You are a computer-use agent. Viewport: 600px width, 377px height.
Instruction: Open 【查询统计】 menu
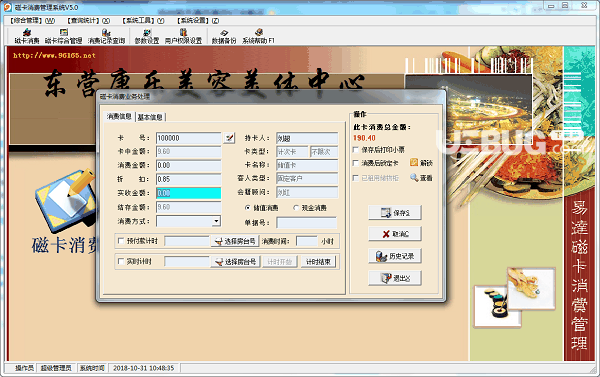pos(88,21)
